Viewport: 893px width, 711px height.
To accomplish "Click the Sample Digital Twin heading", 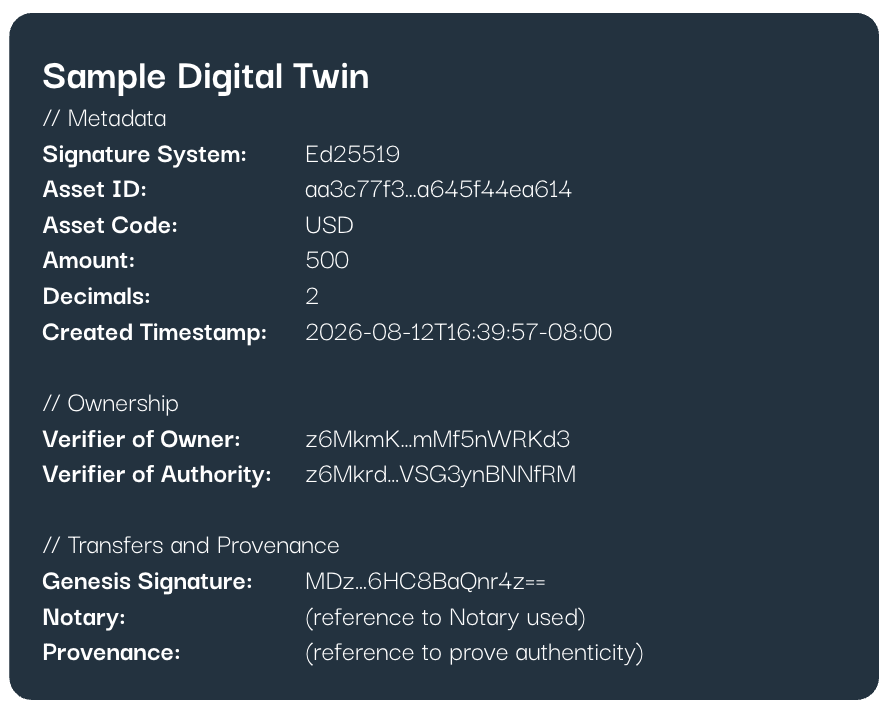I will point(206,76).
